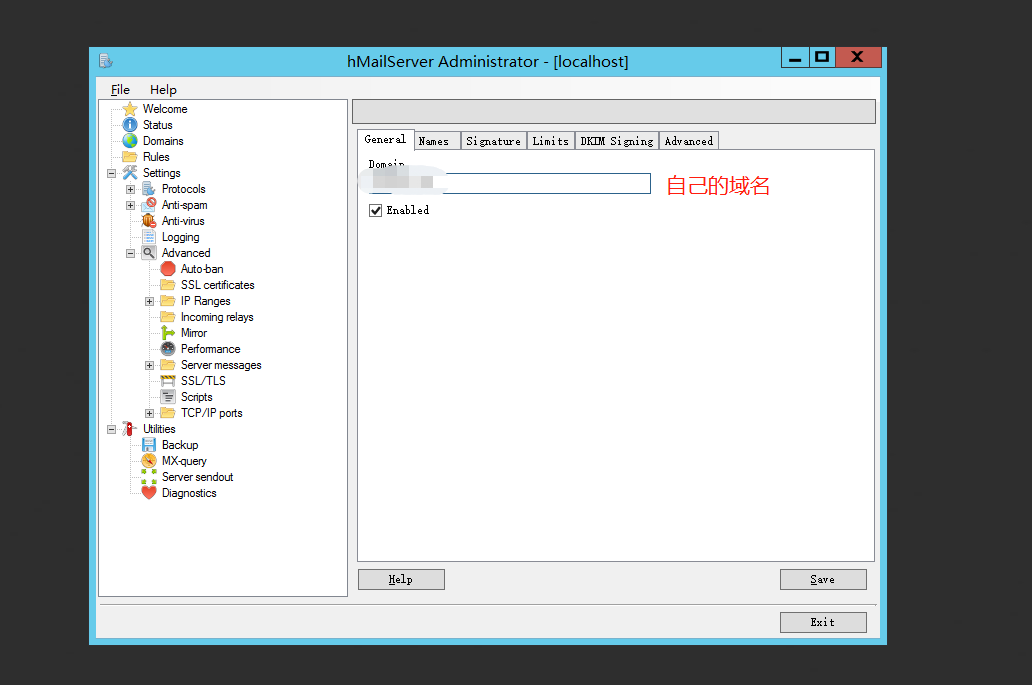This screenshot has width=1032, height=685.
Task: Click the Help button
Action: 401,580
